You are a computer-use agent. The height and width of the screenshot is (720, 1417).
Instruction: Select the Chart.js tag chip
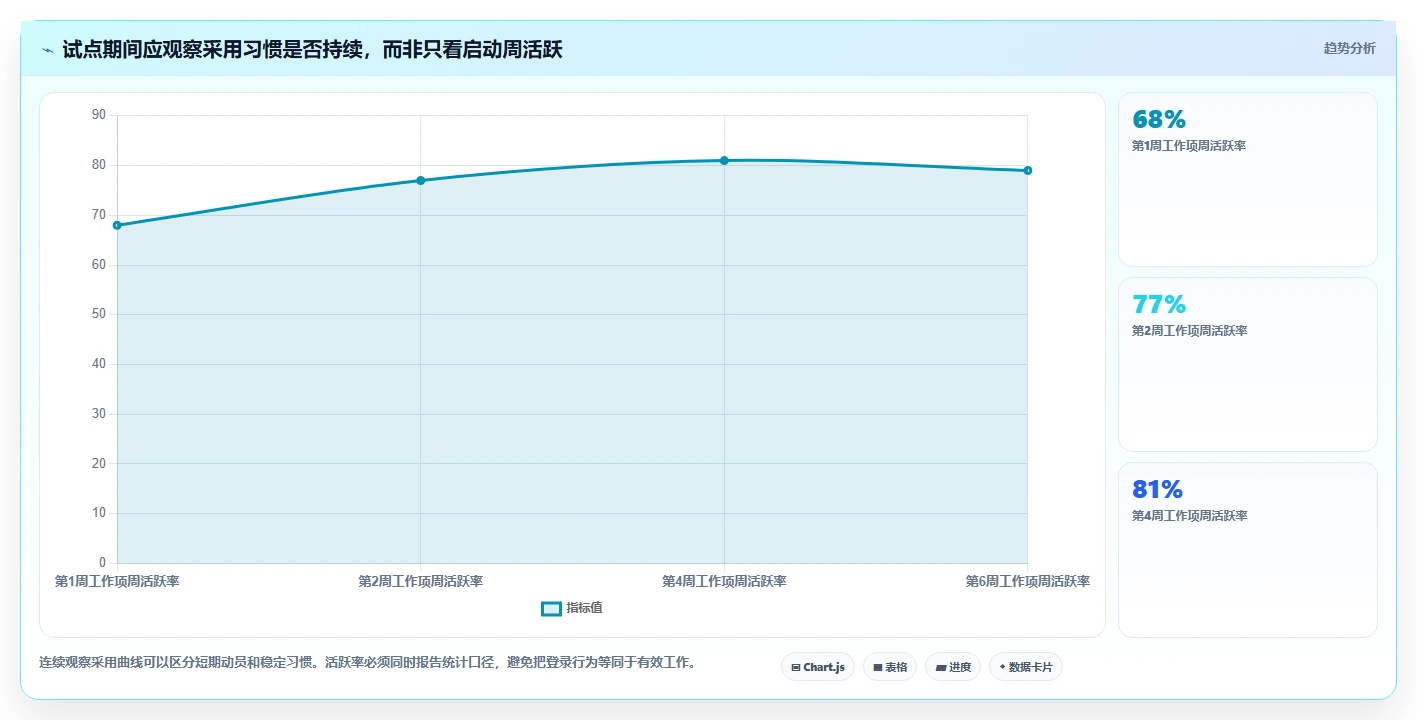click(817, 667)
